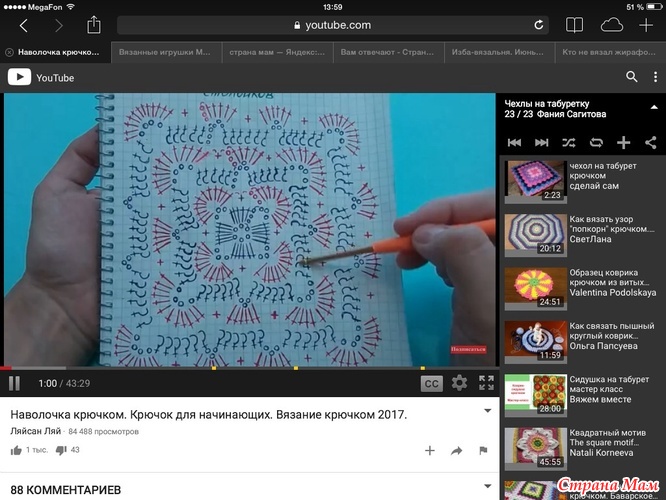Image resolution: width=666 pixels, height=500 pixels.
Task: Skip to previous playlist video
Action: click(514, 143)
